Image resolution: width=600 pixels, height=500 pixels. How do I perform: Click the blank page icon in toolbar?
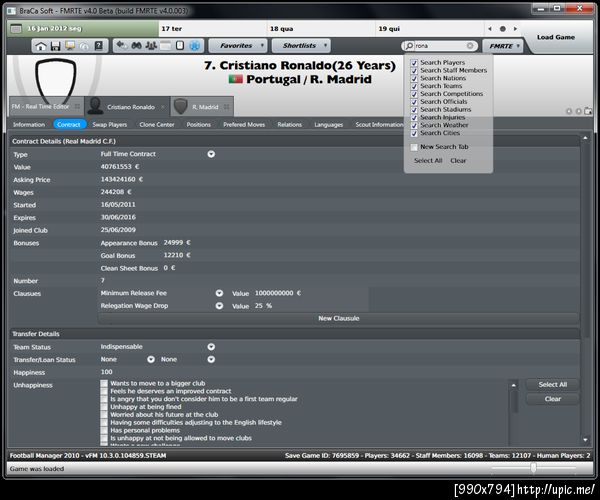(x=180, y=46)
